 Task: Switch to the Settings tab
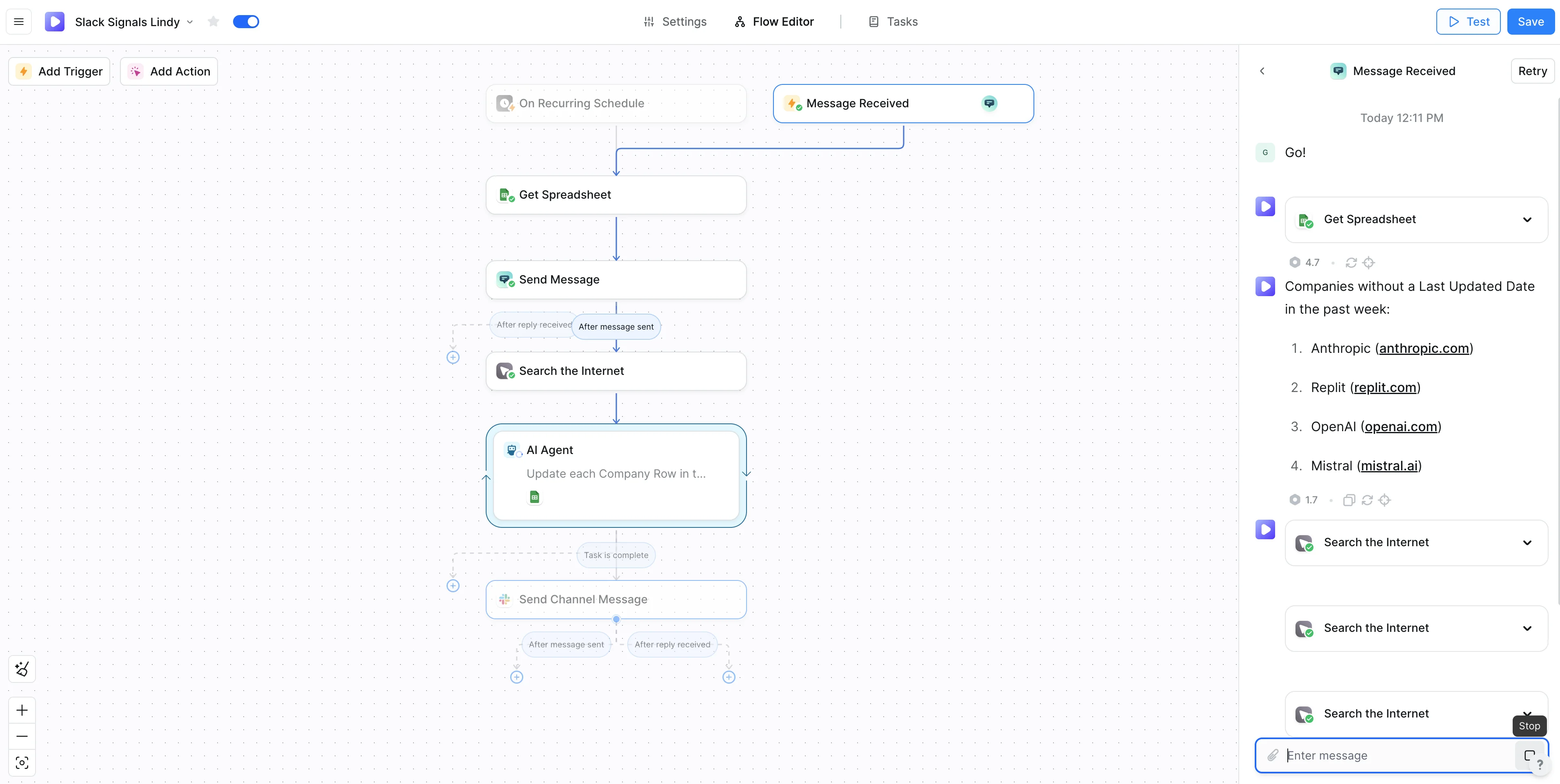pyautogui.click(x=675, y=22)
